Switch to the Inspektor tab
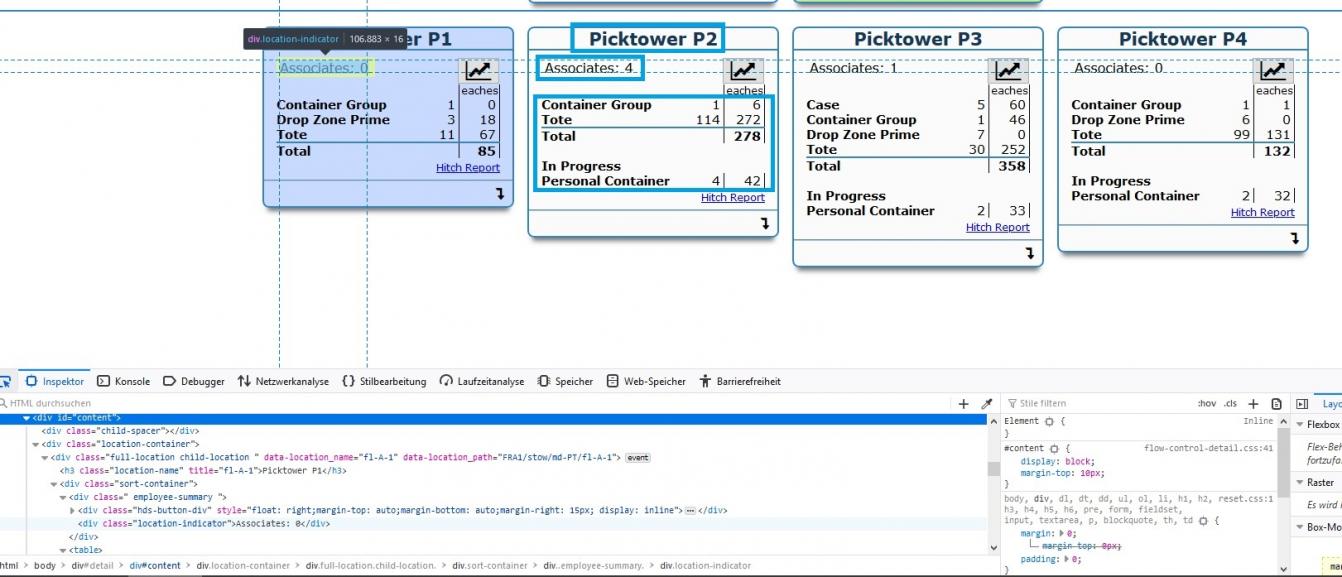This screenshot has height=577, width=1342. point(55,381)
